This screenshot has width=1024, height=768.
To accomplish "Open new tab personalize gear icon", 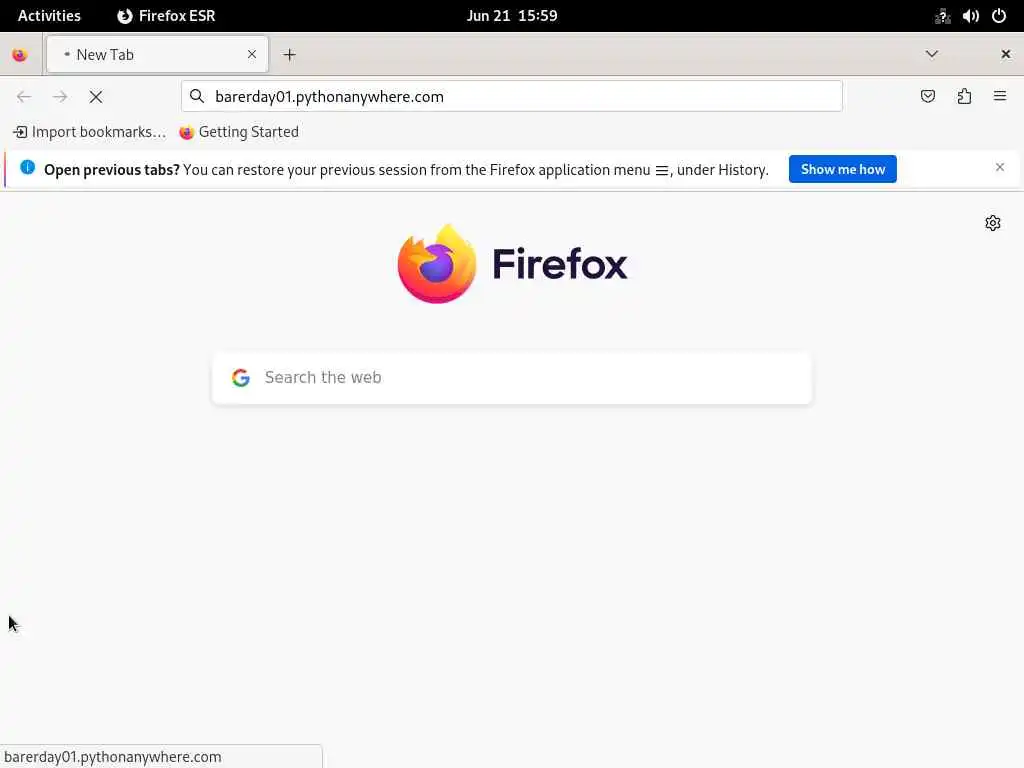I will [x=993, y=223].
